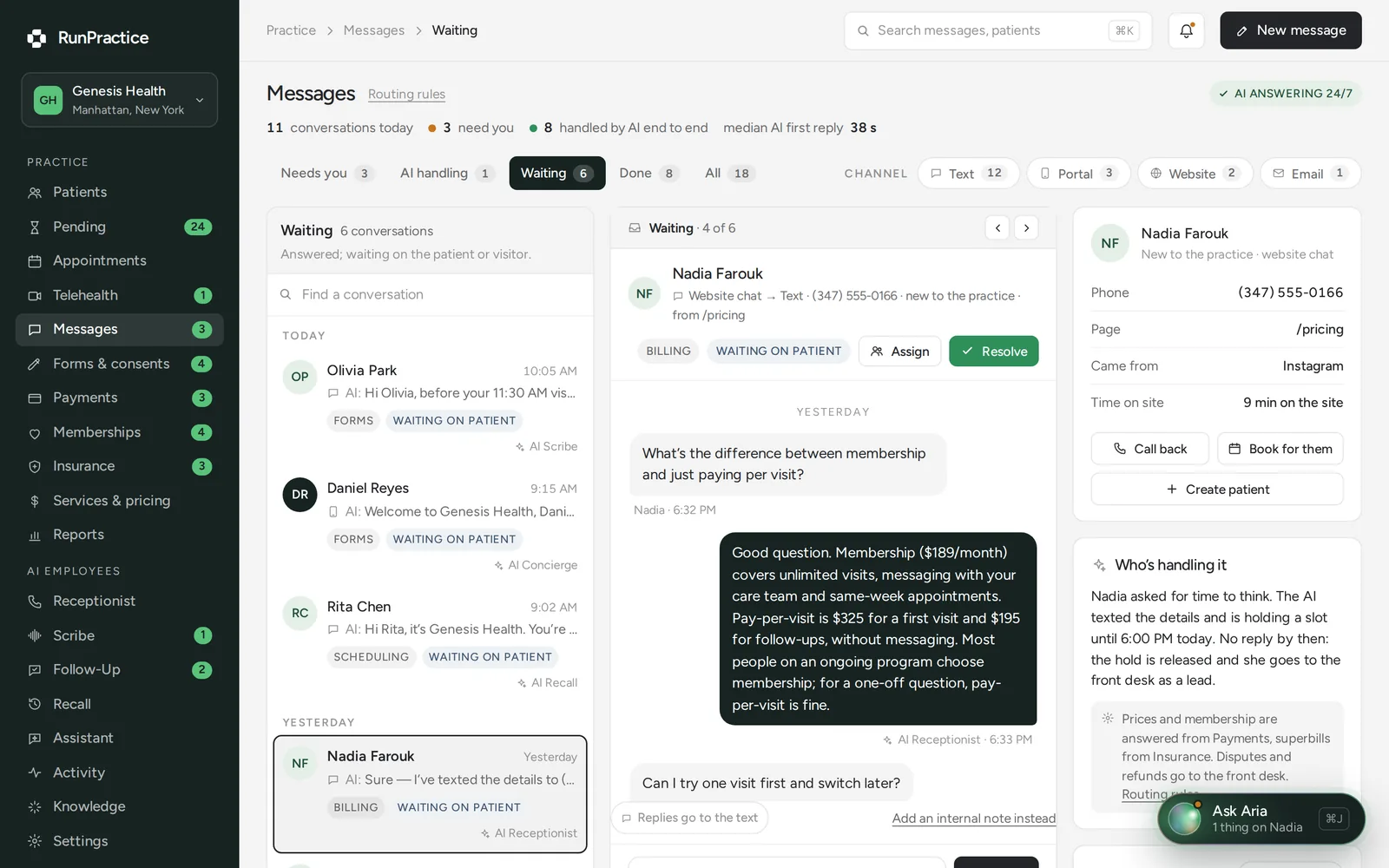
Task: Filter by the Email channel
Action: tap(1310, 174)
